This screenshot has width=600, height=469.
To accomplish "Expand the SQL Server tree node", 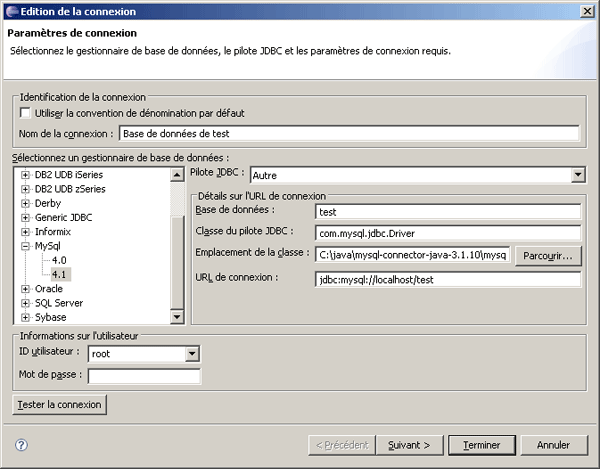I will coord(25,303).
